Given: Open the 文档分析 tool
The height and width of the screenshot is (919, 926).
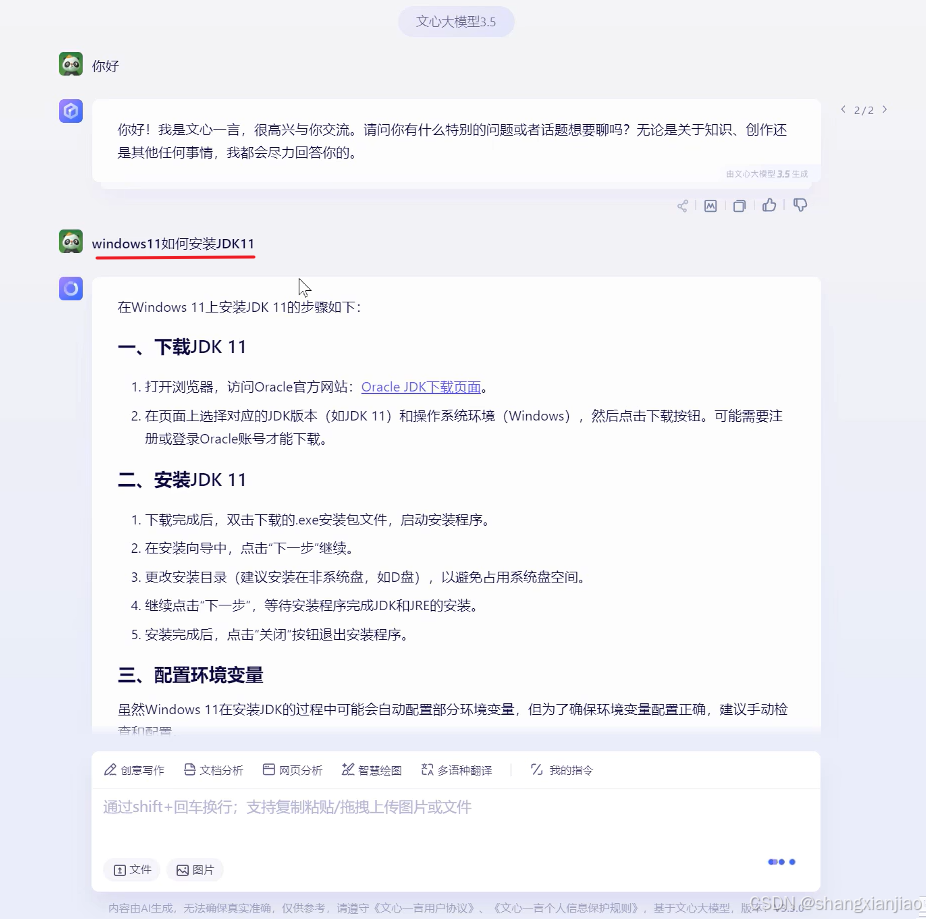Looking at the screenshot, I should (213, 770).
